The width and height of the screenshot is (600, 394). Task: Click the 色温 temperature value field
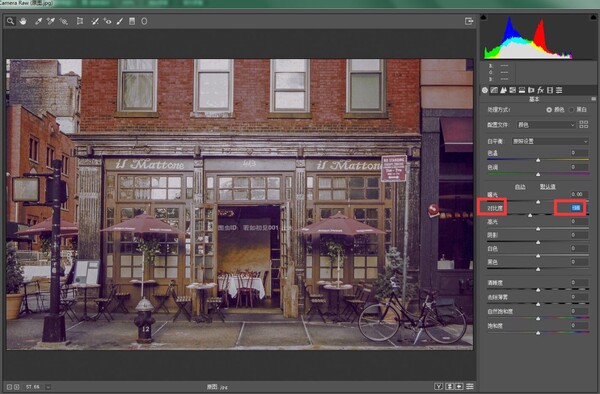point(579,153)
